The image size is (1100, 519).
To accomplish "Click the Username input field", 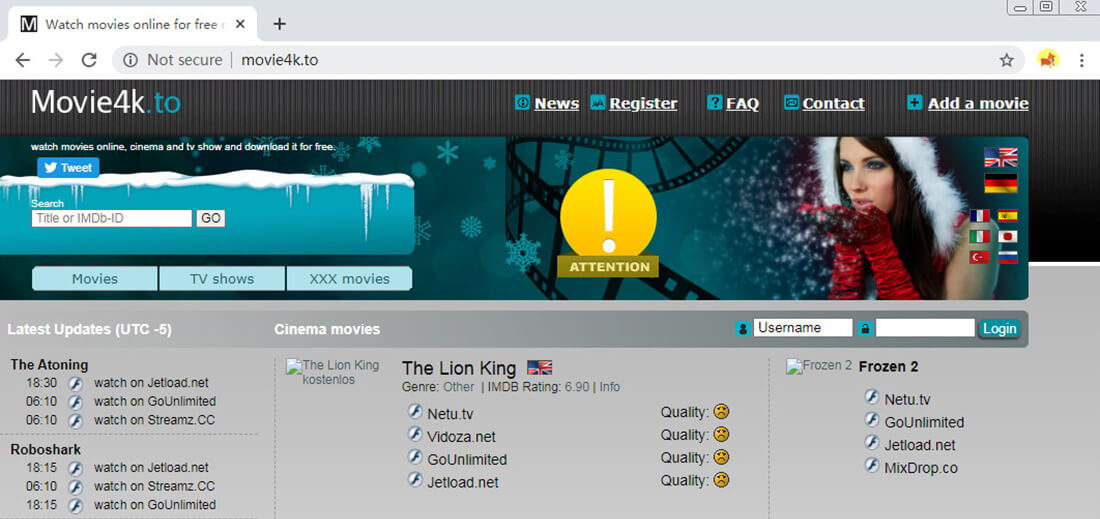I will [x=803, y=328].
